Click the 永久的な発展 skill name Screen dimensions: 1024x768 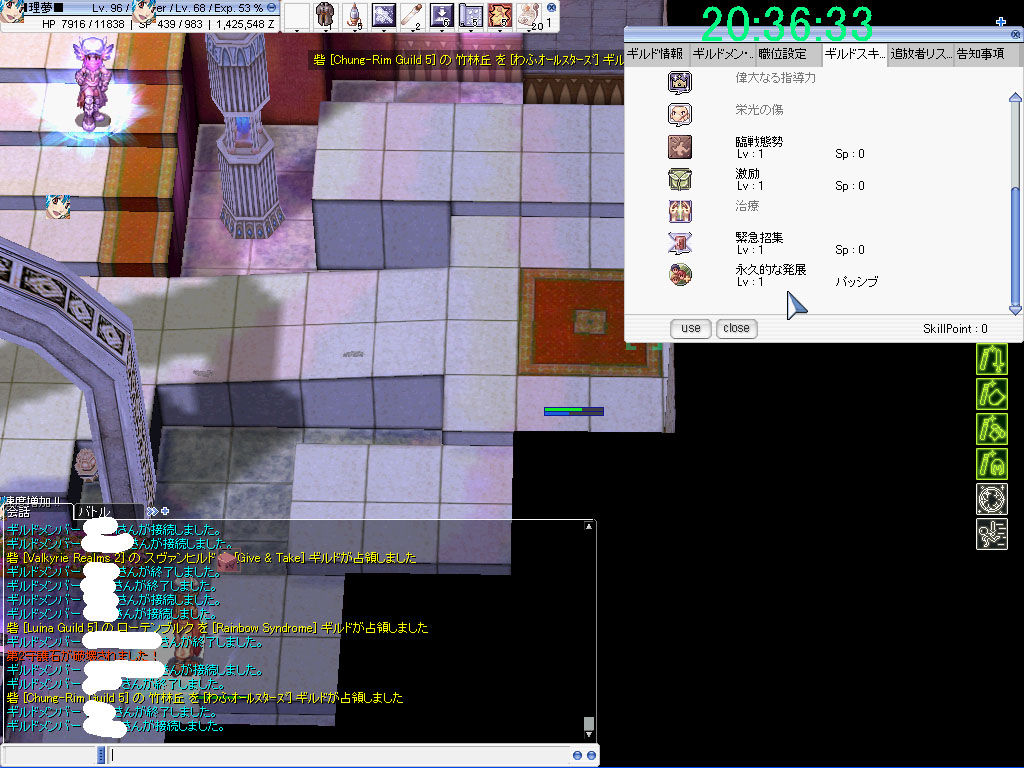tap(771, 269)
